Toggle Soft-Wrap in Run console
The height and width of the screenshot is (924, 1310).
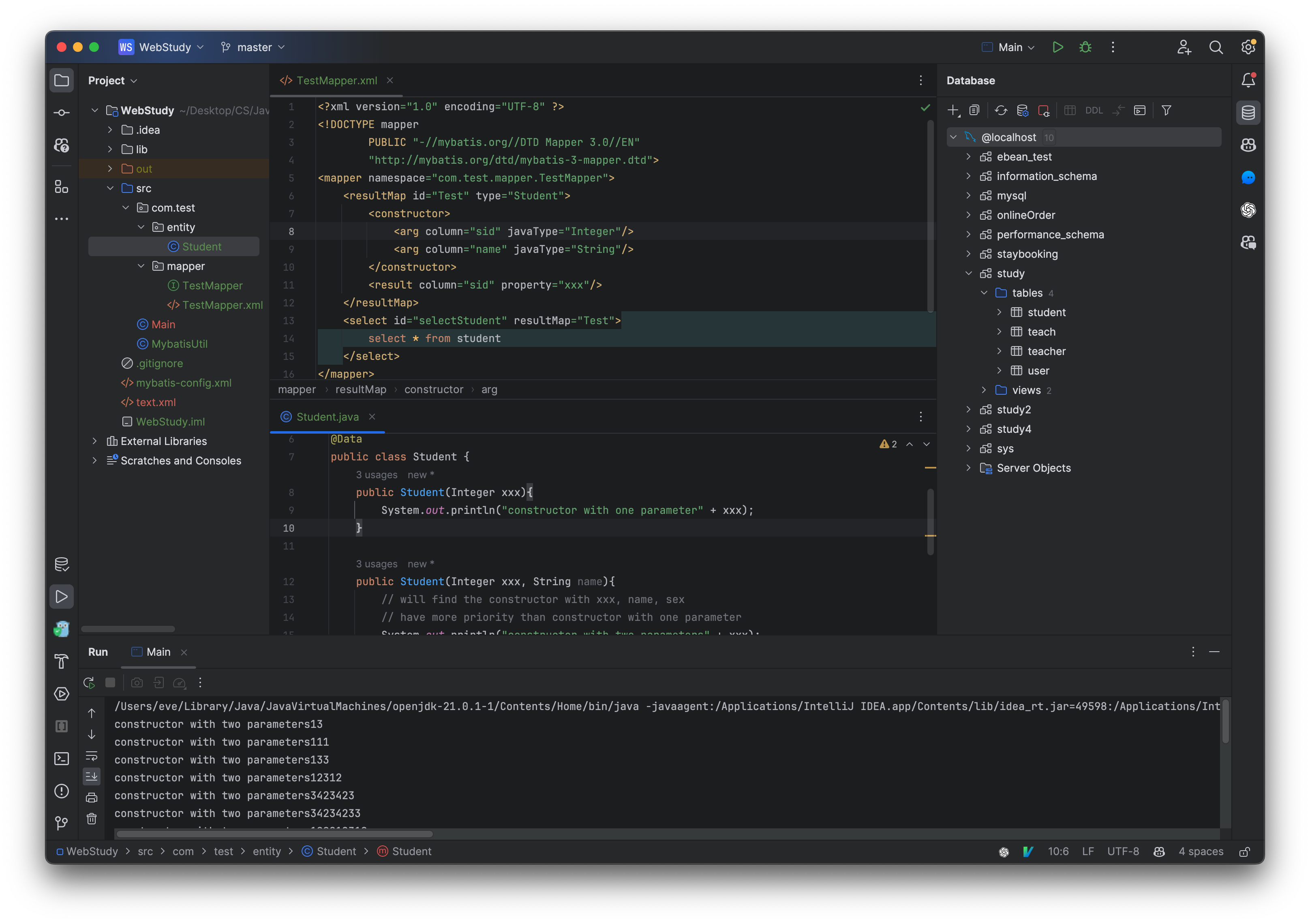pyautogui.click(x=91, y=756)
